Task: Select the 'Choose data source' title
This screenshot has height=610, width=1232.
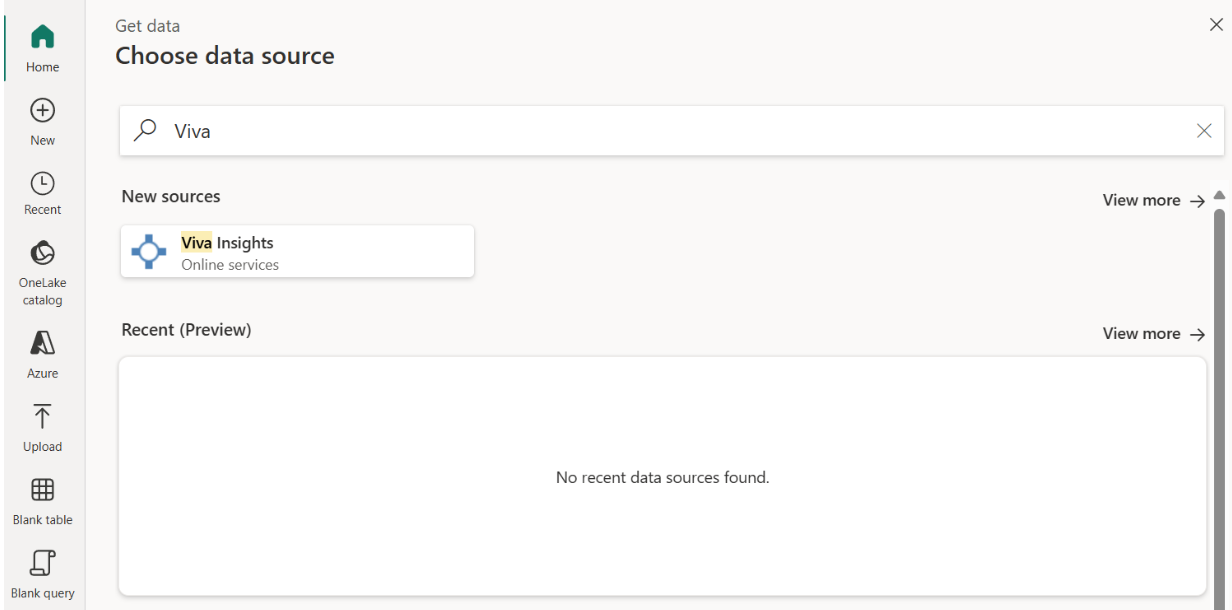Action: 225,56
